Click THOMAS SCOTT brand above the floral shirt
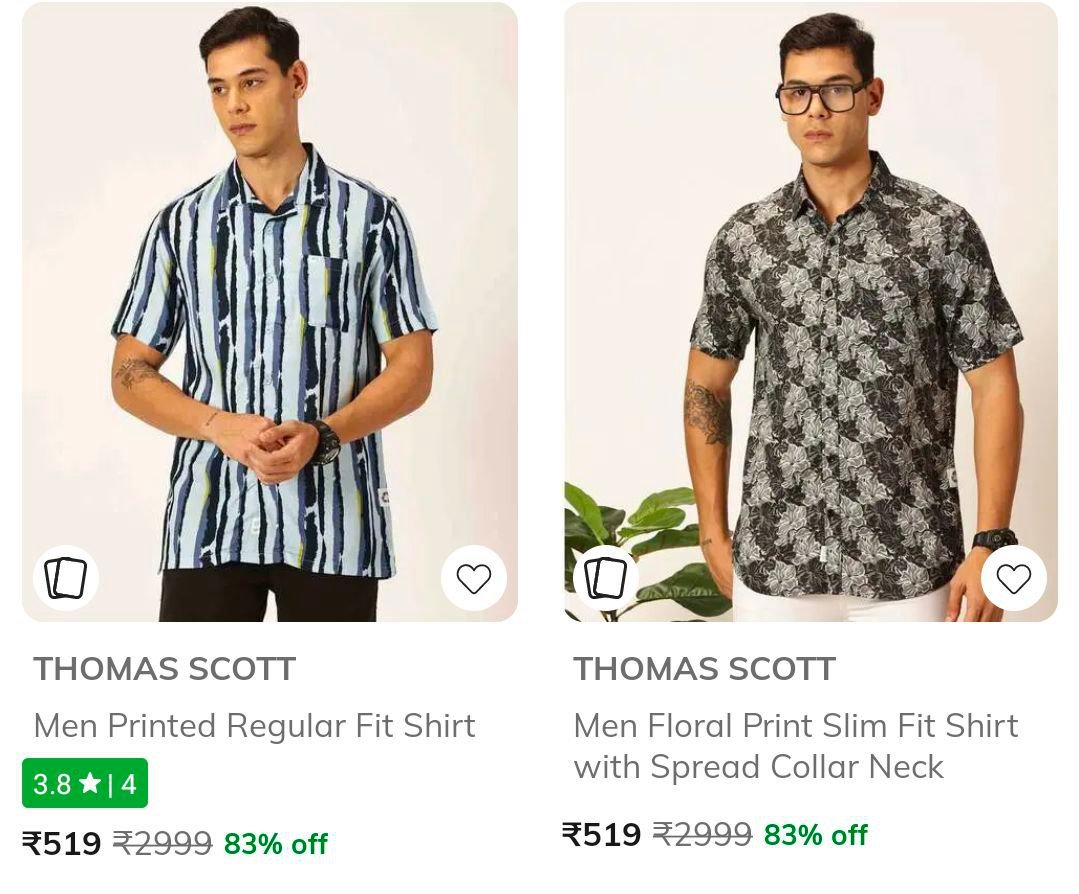The width and height of the screenshot is (1079, 894). pos(704,669)
